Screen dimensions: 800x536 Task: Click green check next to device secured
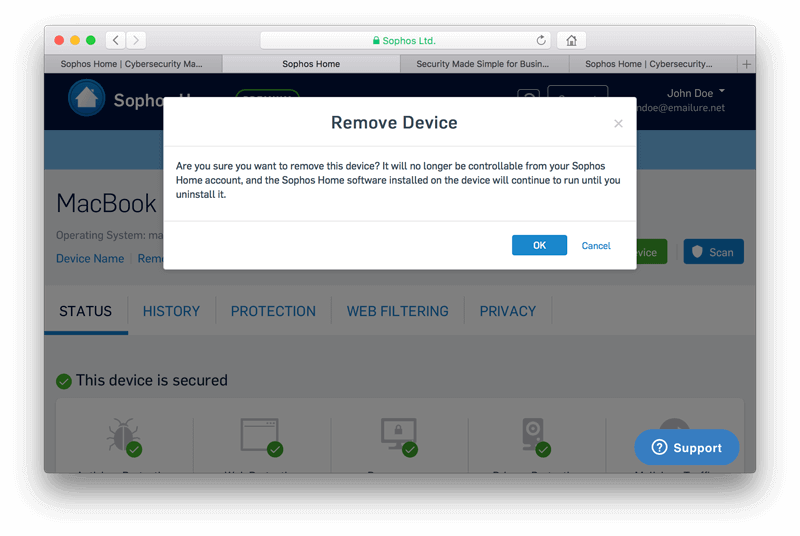click(x=64, y=381)
